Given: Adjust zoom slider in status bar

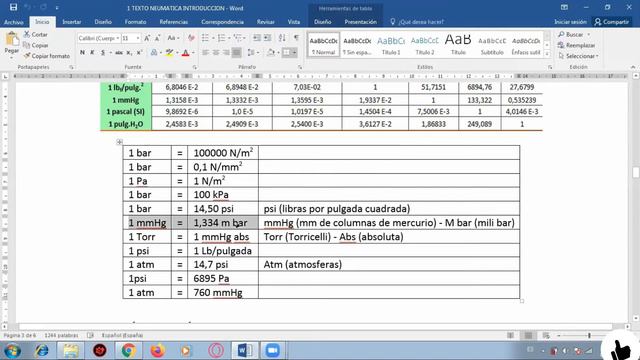Looking at the screenshot, I should click(589, 336).
